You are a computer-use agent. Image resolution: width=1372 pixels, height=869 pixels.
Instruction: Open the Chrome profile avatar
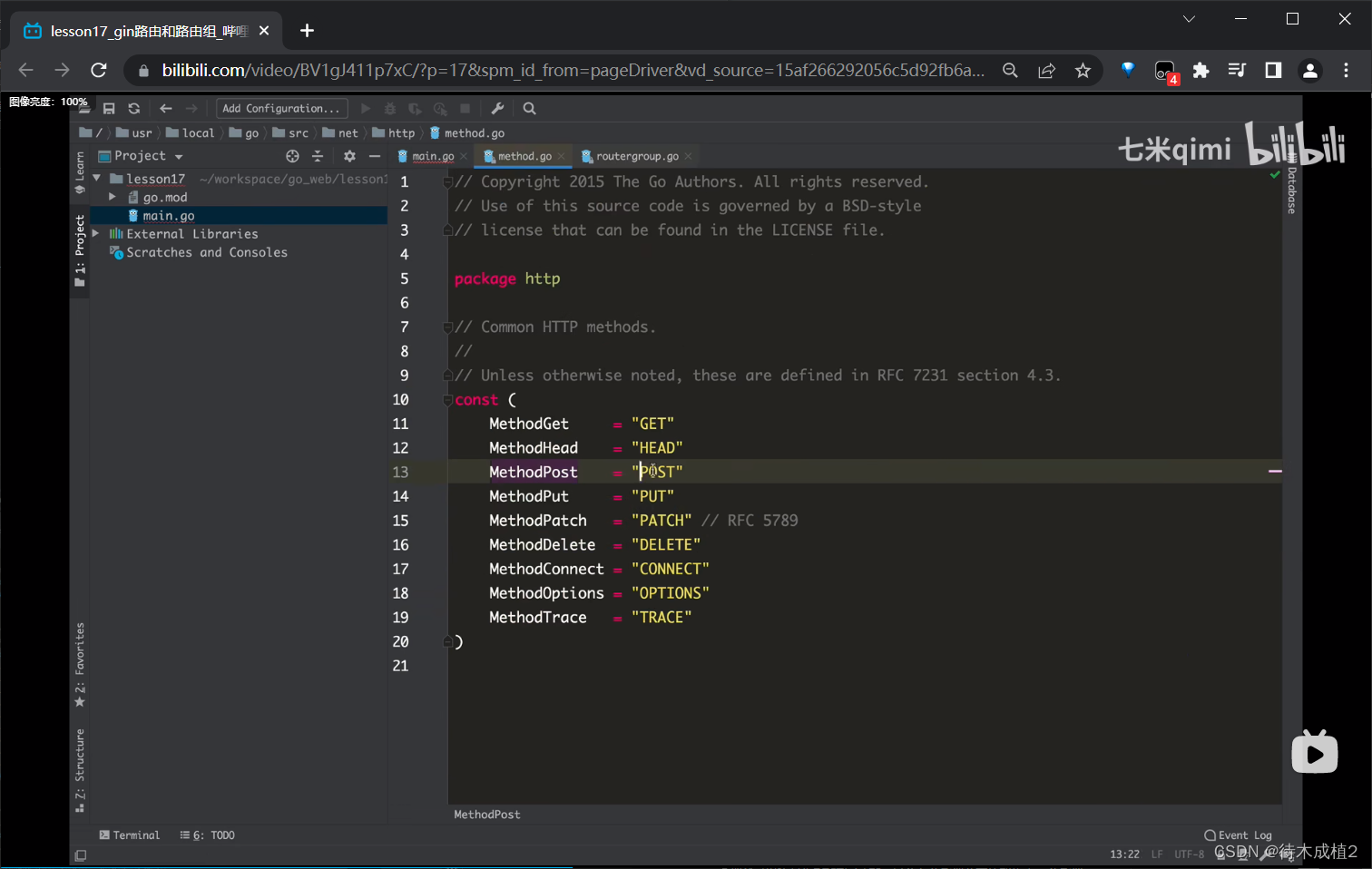[x=1309, y=70]
